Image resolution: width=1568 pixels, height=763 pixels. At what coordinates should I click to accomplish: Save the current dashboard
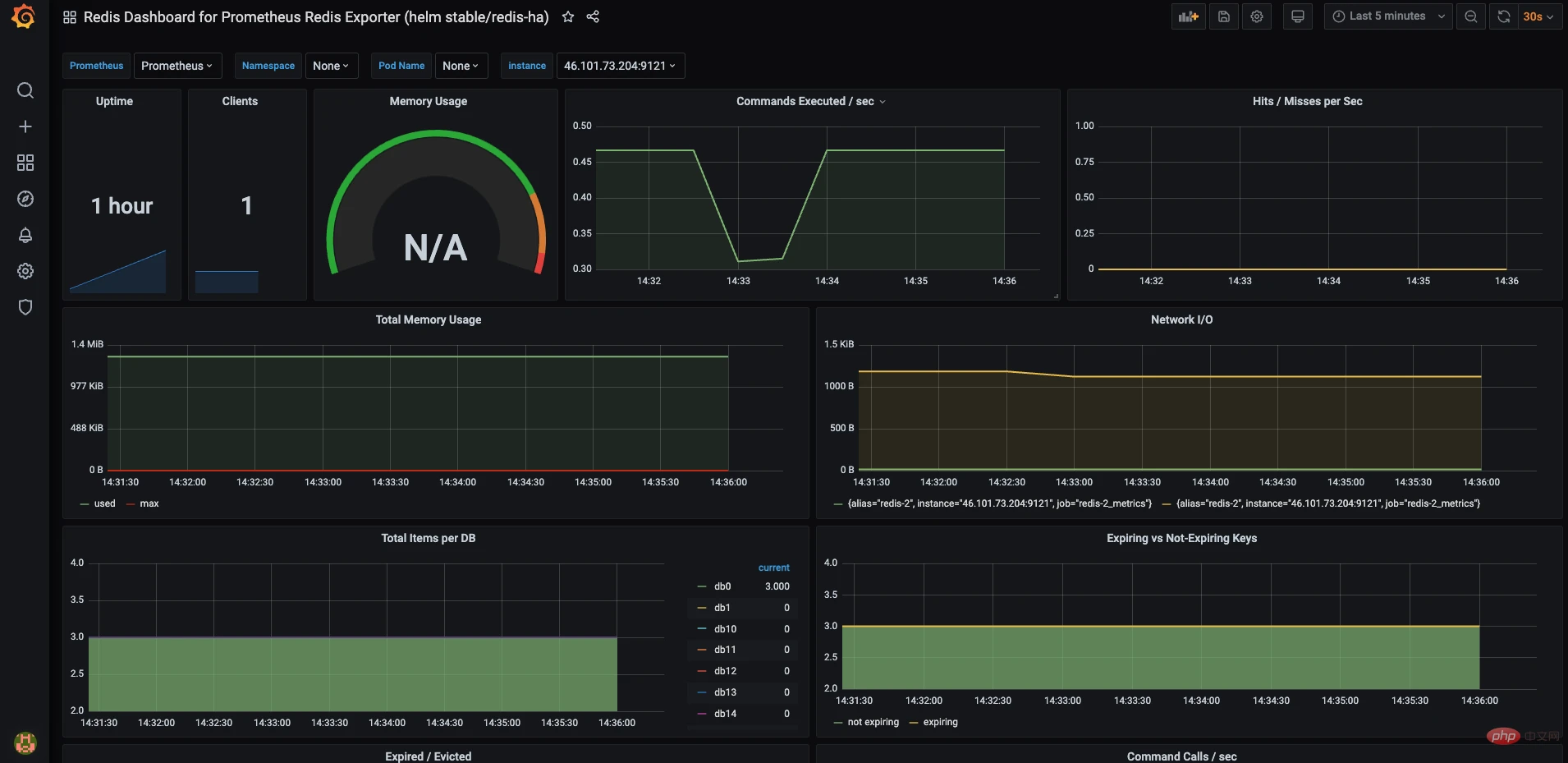coord(1223,16)
